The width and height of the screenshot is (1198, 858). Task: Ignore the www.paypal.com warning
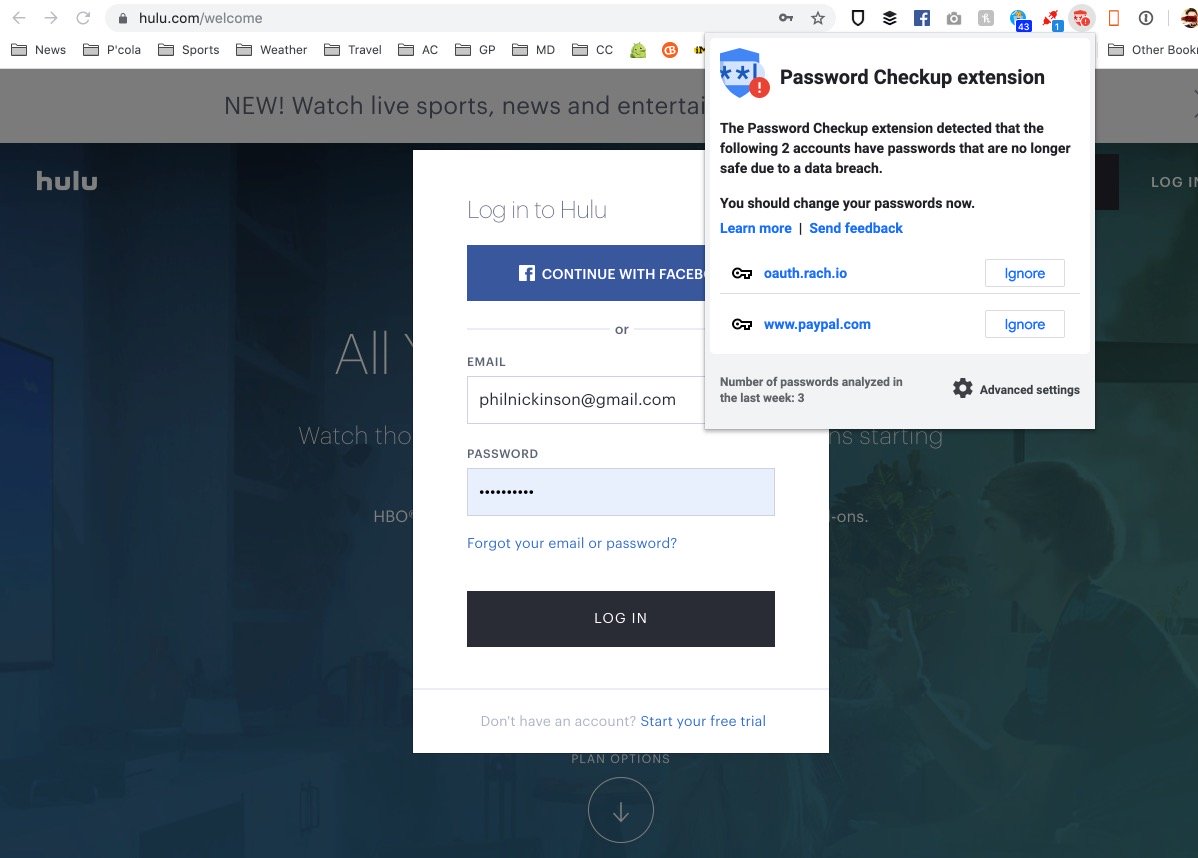(x=1025, y=324)
